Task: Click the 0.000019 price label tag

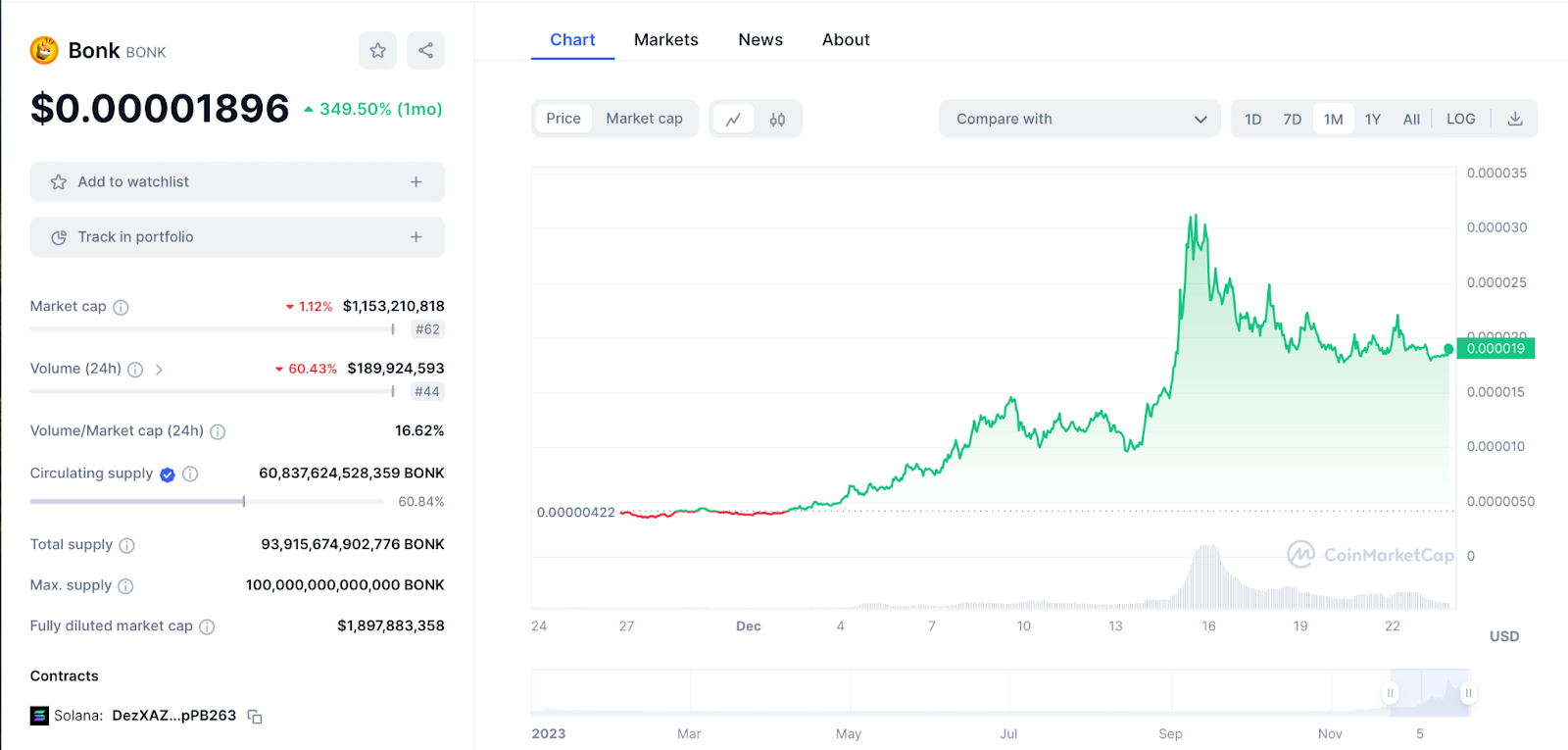Action: click(x=1495, y=348)
